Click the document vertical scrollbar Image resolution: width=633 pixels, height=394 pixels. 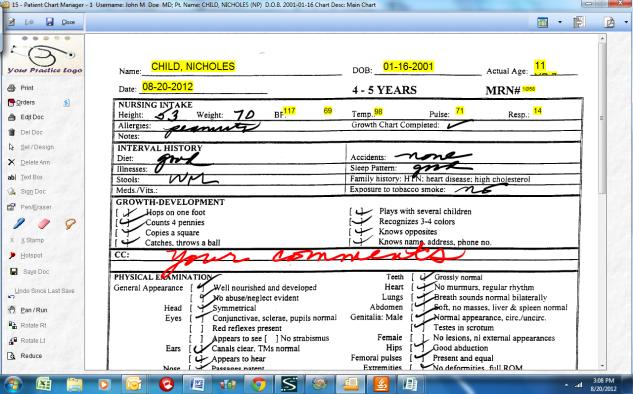[602, 202]
